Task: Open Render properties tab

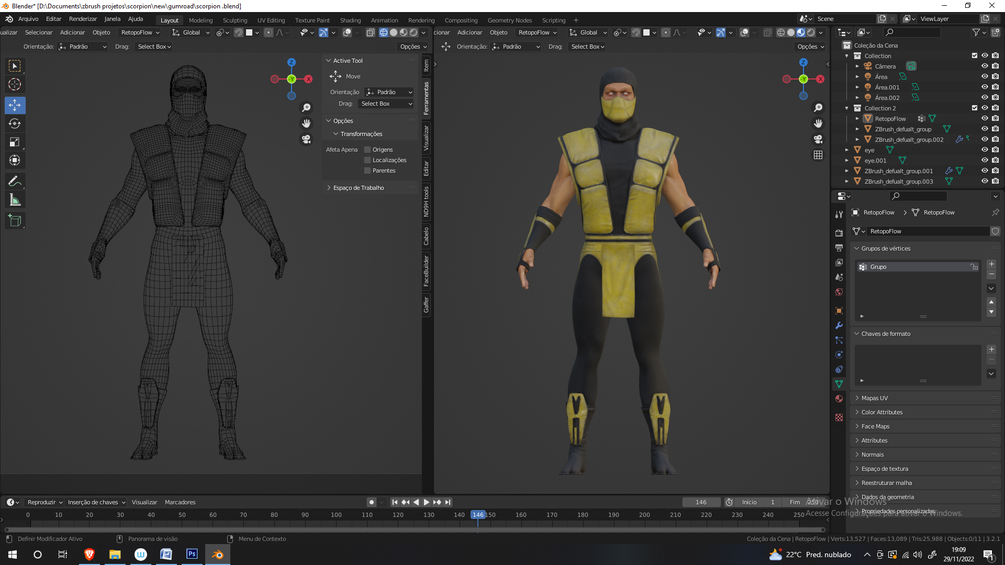Action: click(x=839, y=233)
